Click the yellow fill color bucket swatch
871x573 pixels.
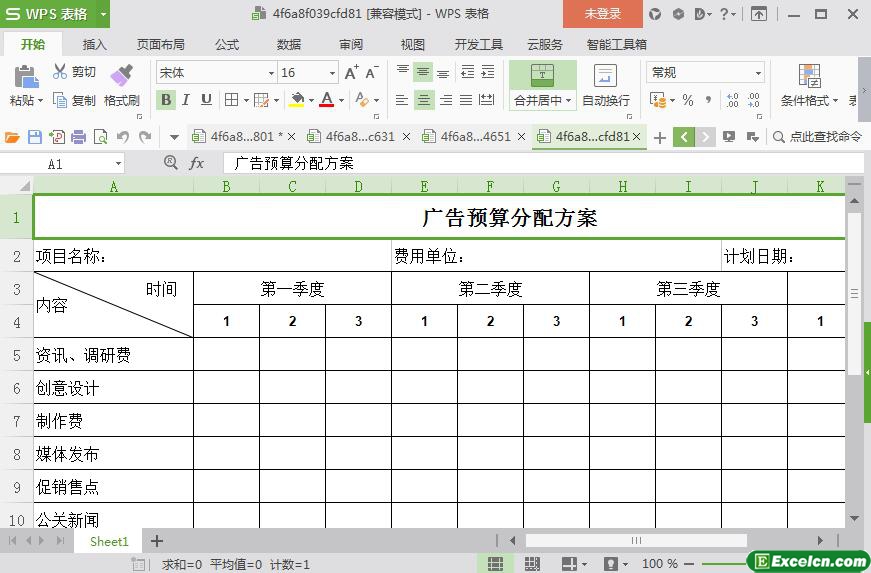[x=297, y=100]
